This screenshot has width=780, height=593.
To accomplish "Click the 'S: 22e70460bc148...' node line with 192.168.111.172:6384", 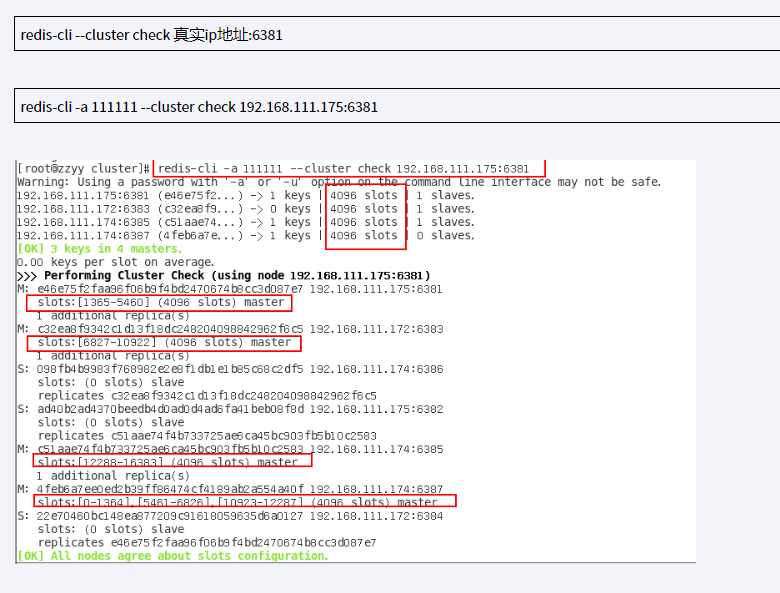I will click(230, 516).
